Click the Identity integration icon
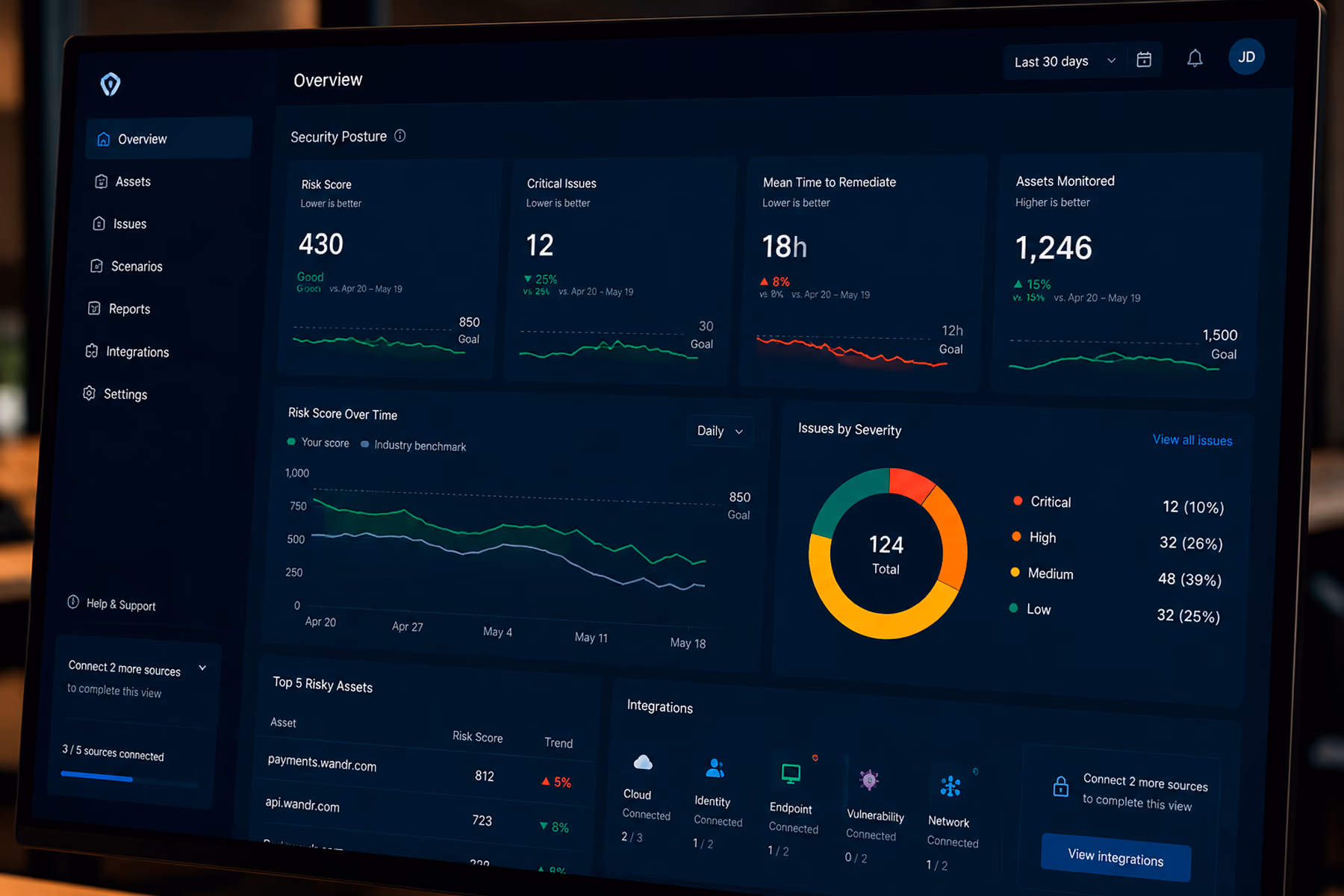Image resolution: width=1344 pixels, height=896 pixels. [715, 768]
